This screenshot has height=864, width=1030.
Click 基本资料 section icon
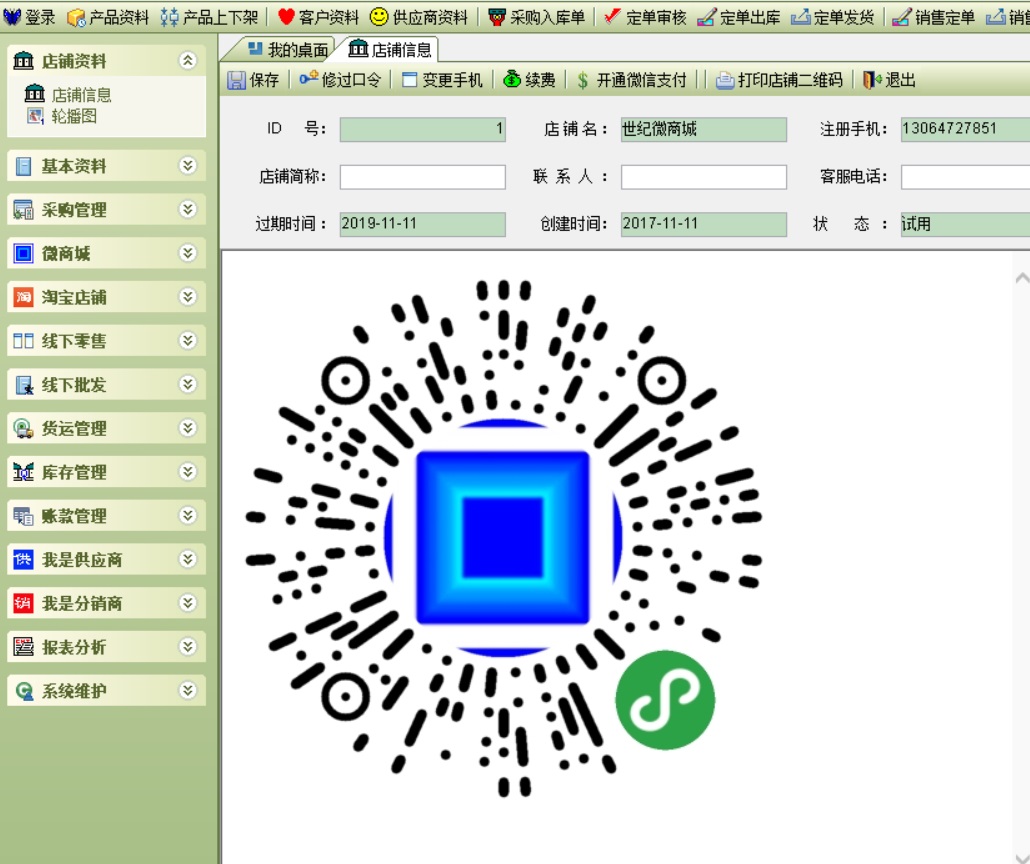(23, 166)
